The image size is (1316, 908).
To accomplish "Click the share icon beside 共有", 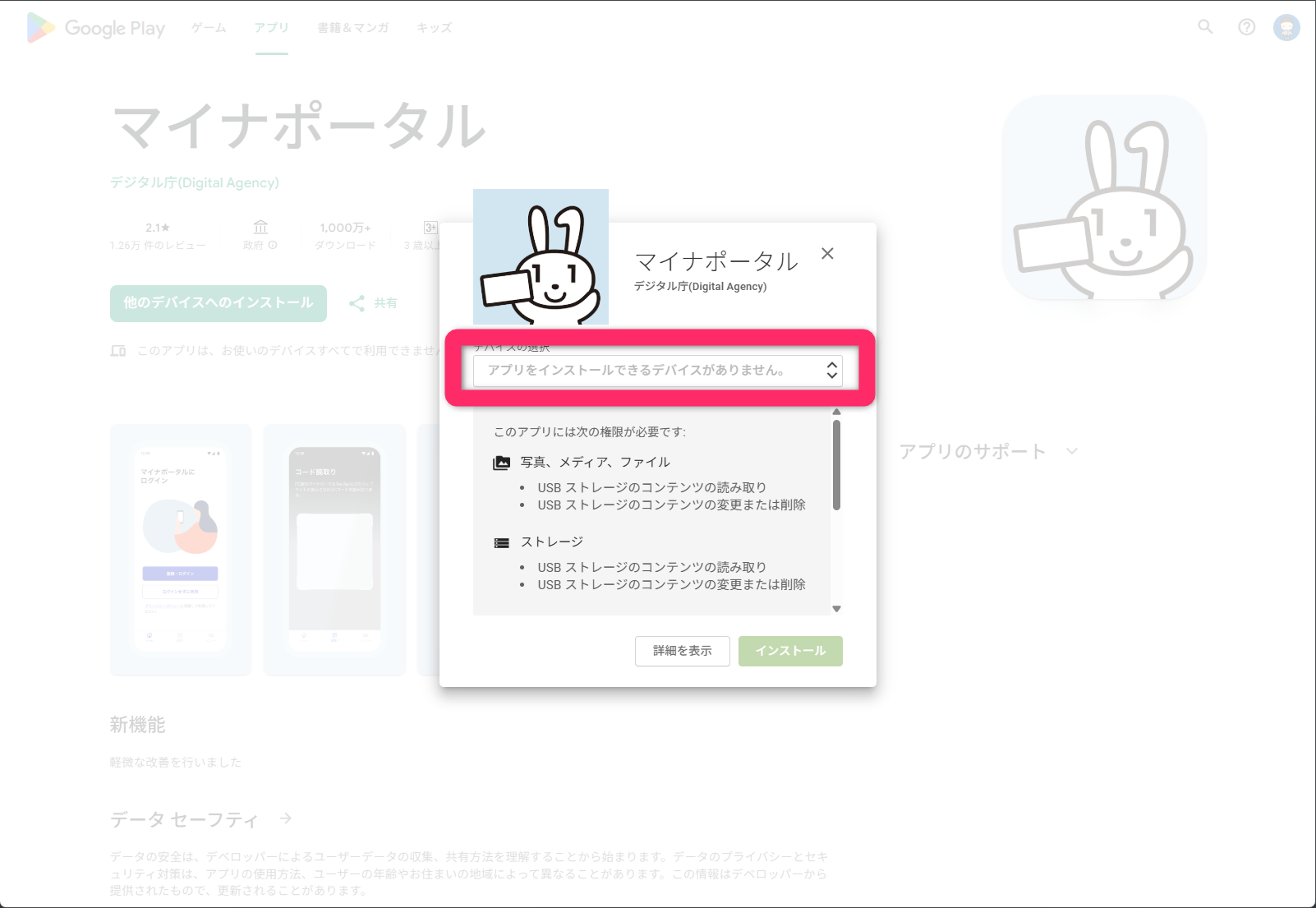I will 357,303.
